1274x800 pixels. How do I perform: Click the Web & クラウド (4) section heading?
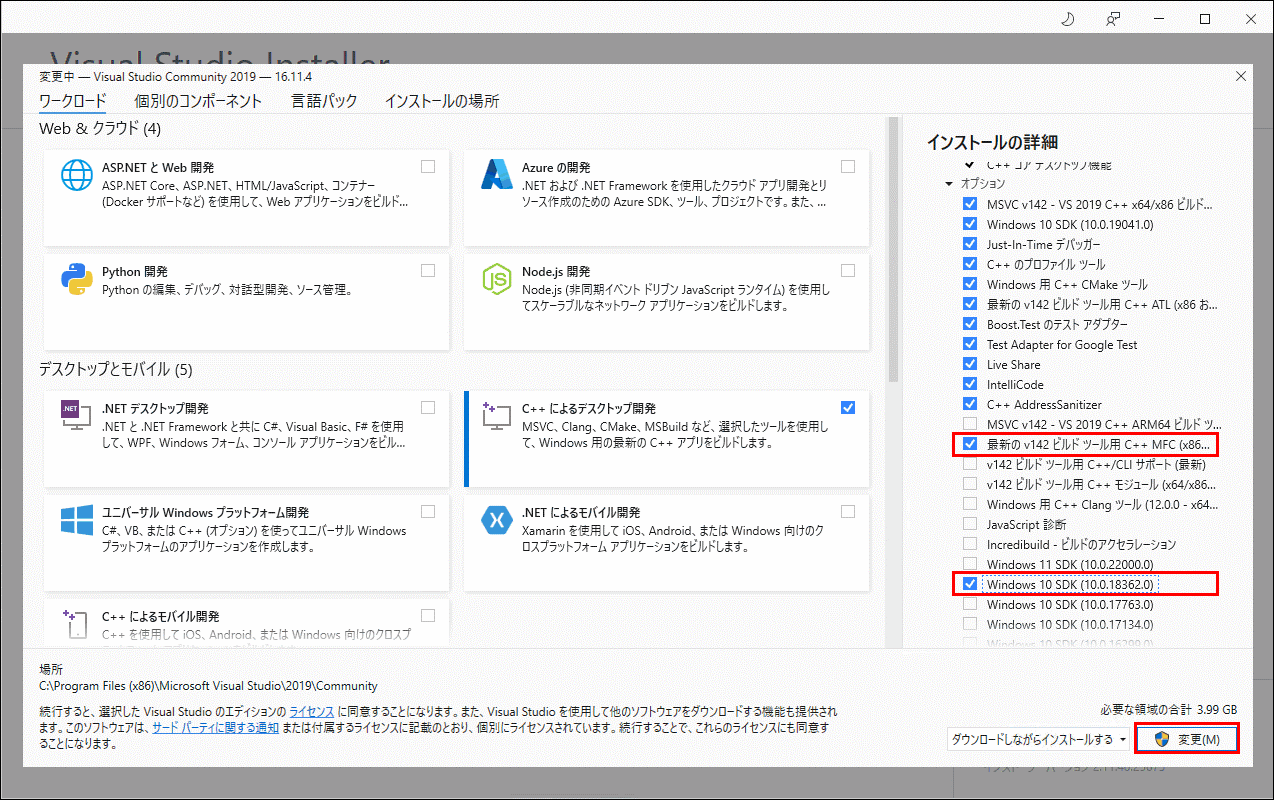100,129
